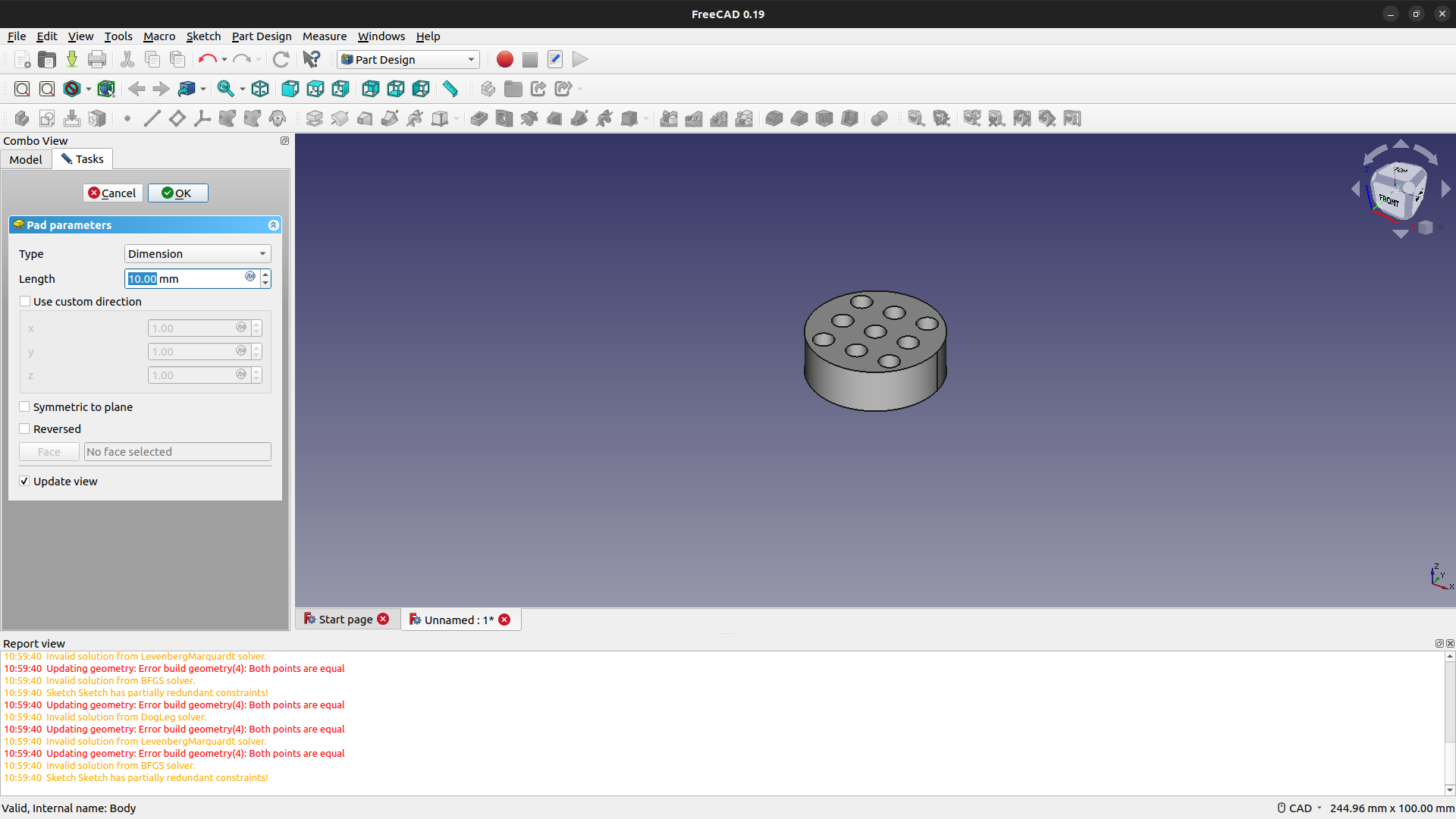Open the Part Design workbench selector
Image resolution: width=1456 pixels, height=819 pixels.
click(x=408, y=59)
